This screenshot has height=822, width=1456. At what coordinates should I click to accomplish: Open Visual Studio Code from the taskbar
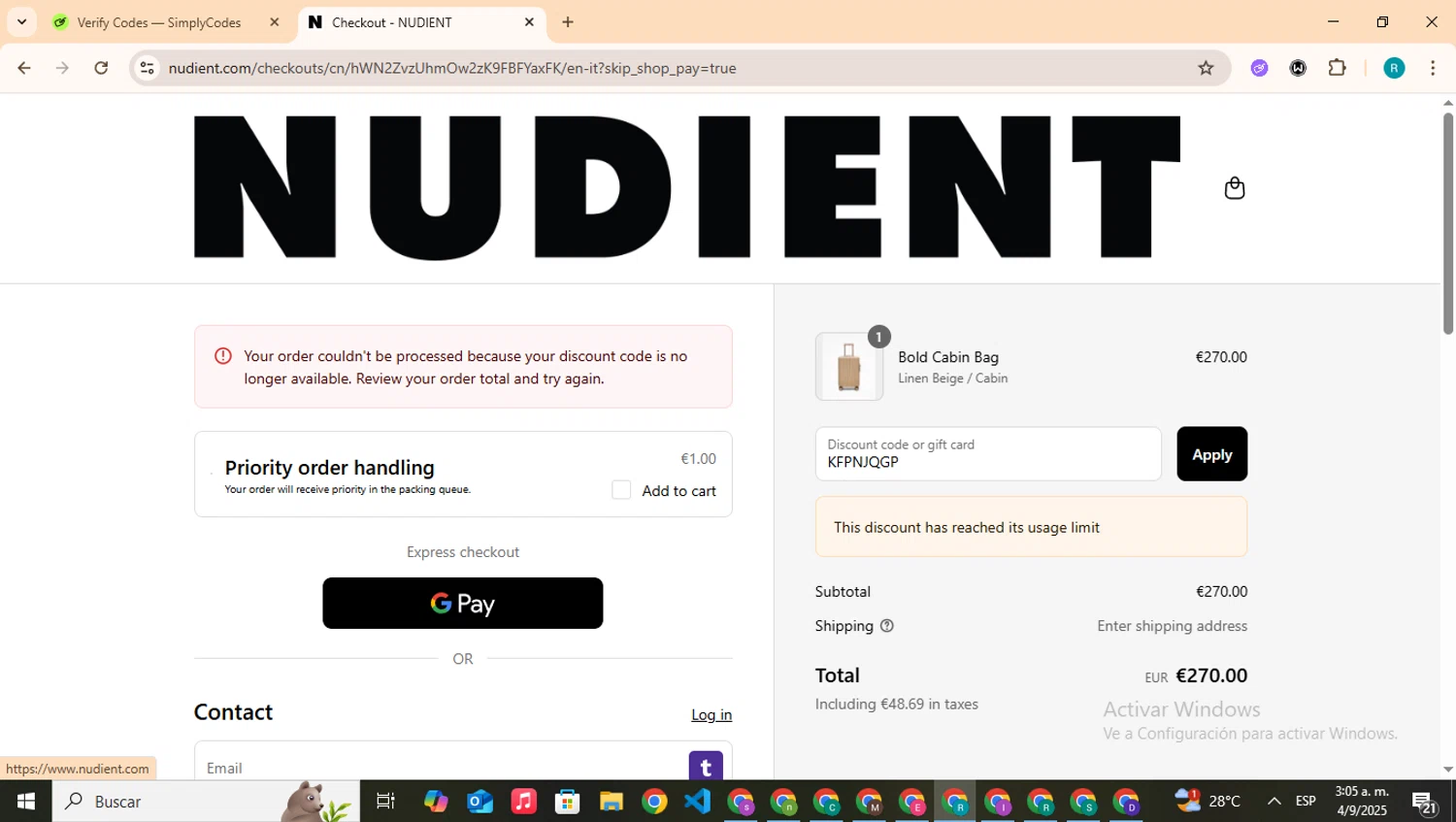pyautogui.click(x=697, y=801)
